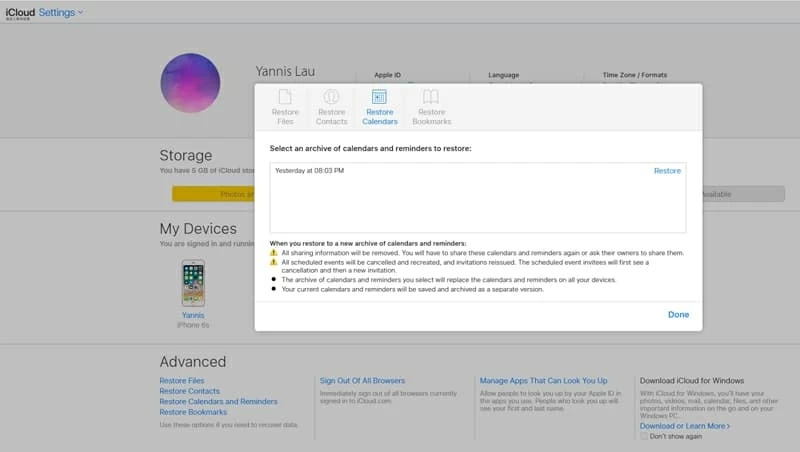
Task: Enable the Don't show again checkbox
Action: [x=645, y=436]
